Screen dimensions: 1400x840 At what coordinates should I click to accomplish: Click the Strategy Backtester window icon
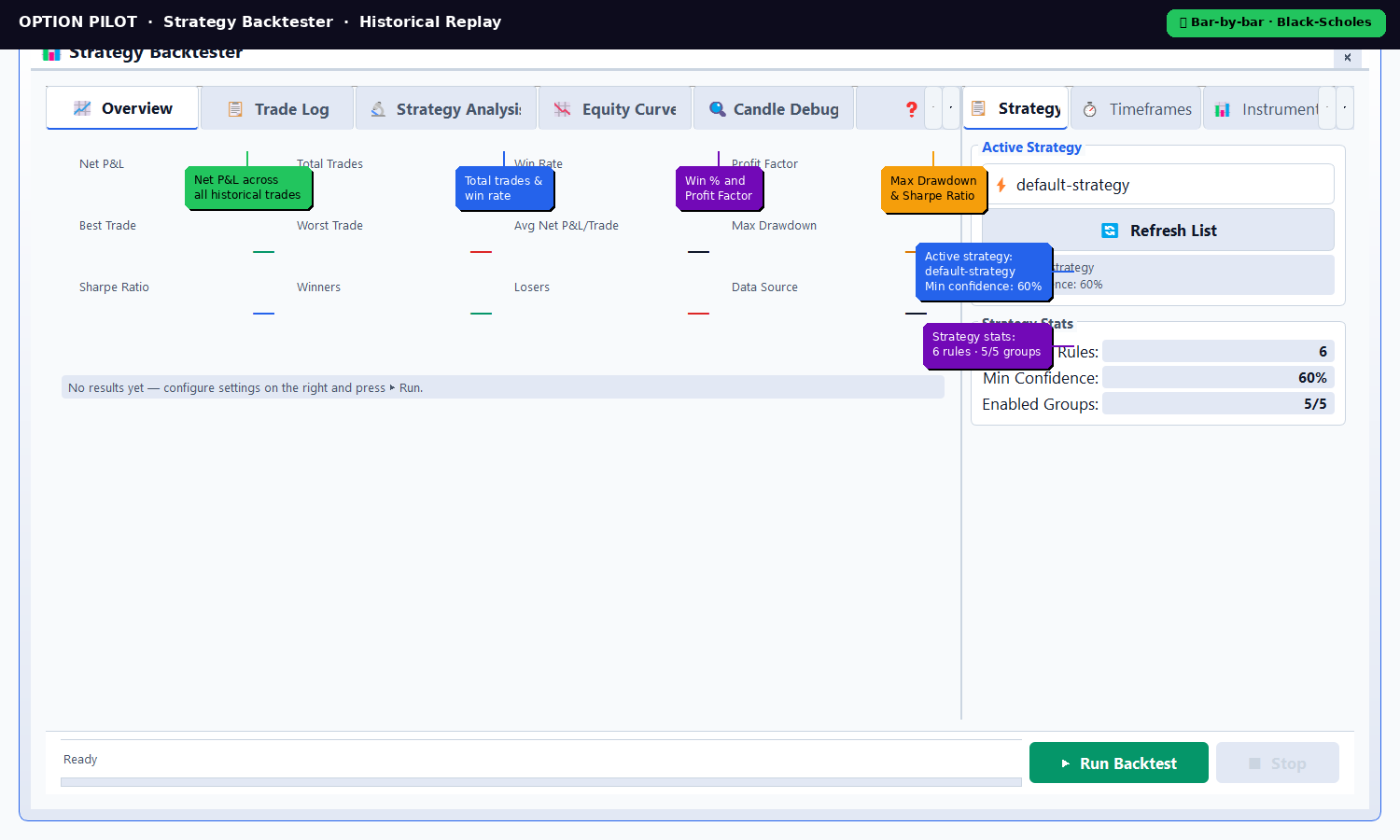(51, 55)
